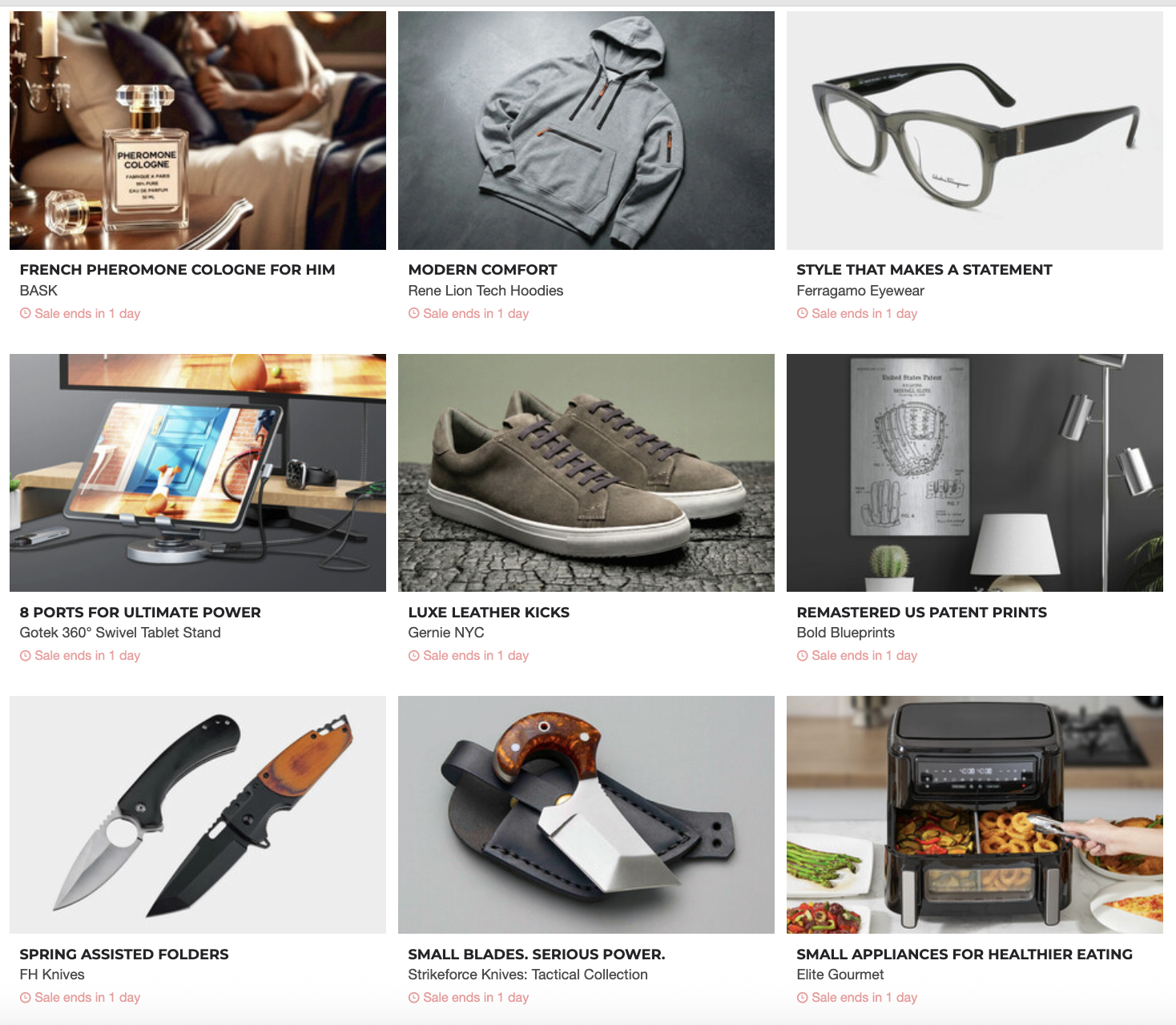Open the Spring Assisted Folders heading
Screen dimensions: 1176x1025
124,955
